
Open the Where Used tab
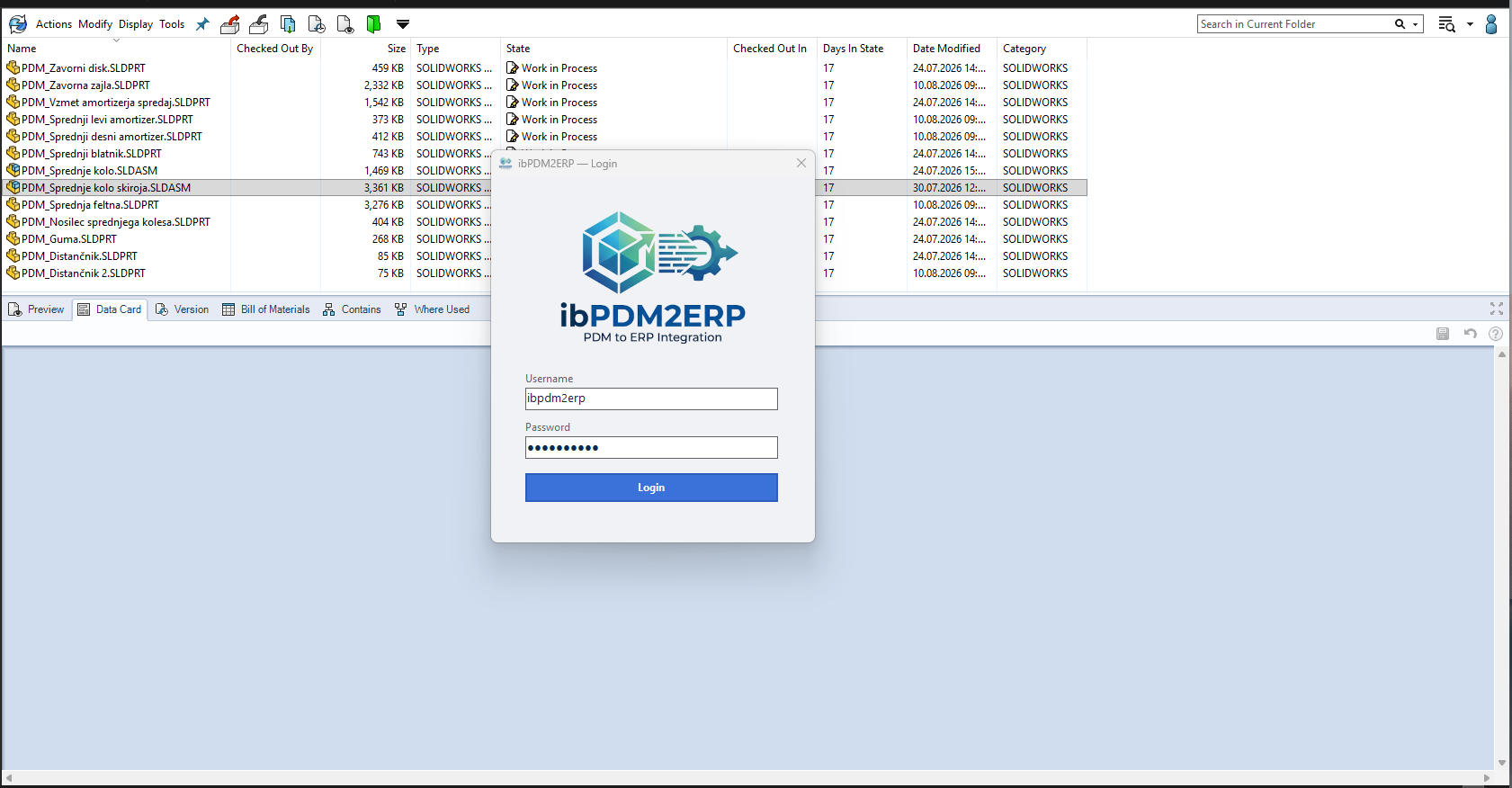(x=432, y=309)
